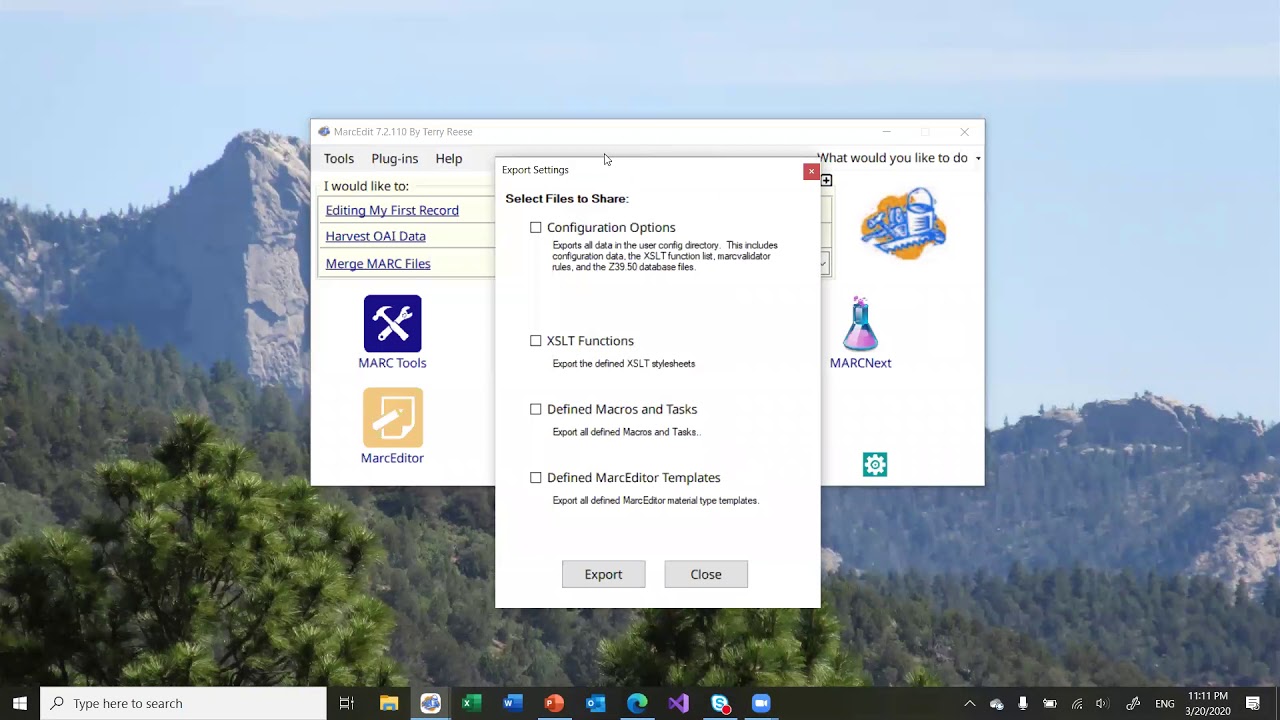The height and width of the screenshot is (720, 1280).
Task: Click OneDrive cloud tray icon
Action: tap(996, 704)
